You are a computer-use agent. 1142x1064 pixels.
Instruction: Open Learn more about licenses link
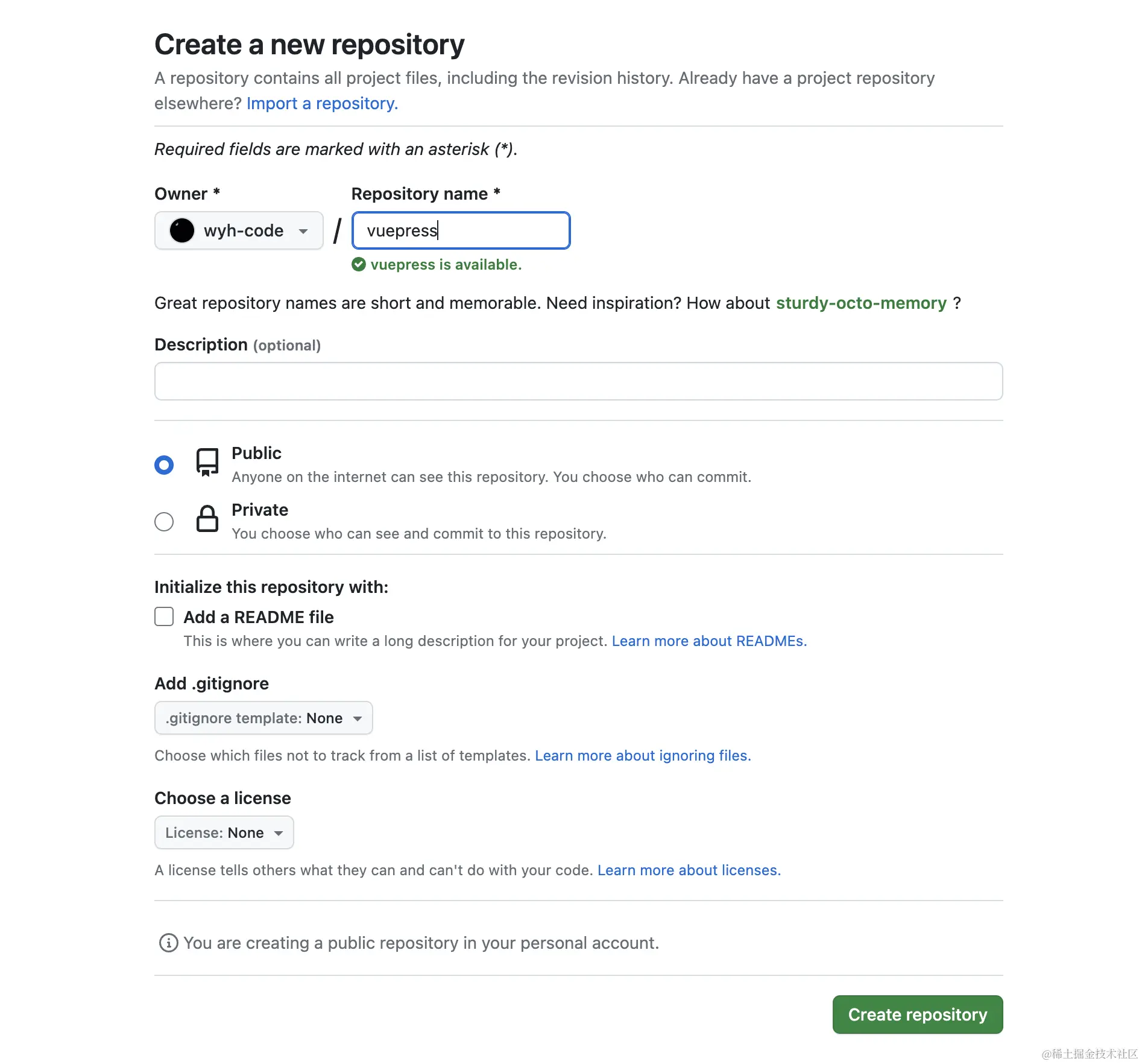(689, 870)
